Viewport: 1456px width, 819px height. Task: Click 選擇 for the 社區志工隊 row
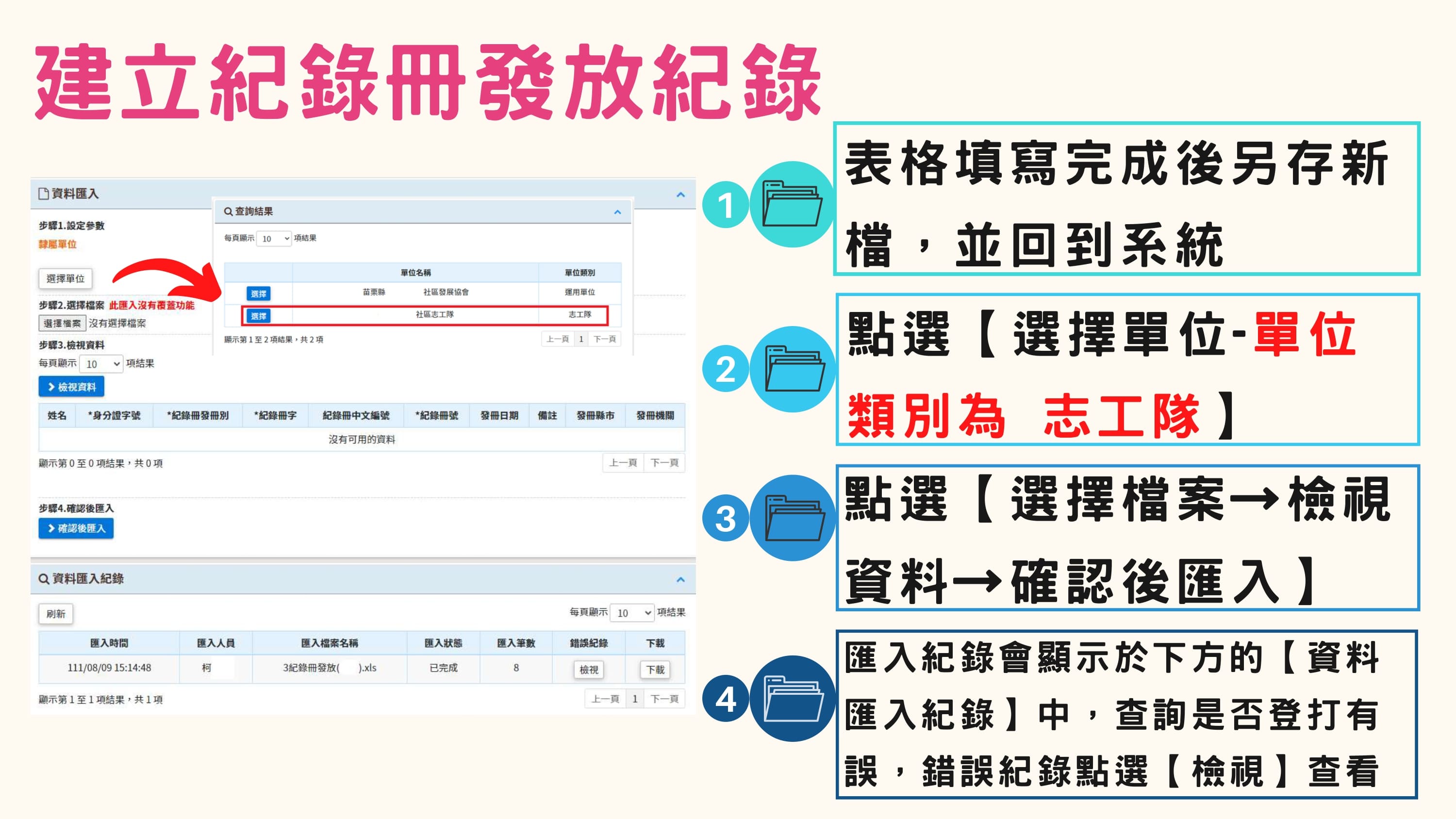click(258, 316)
